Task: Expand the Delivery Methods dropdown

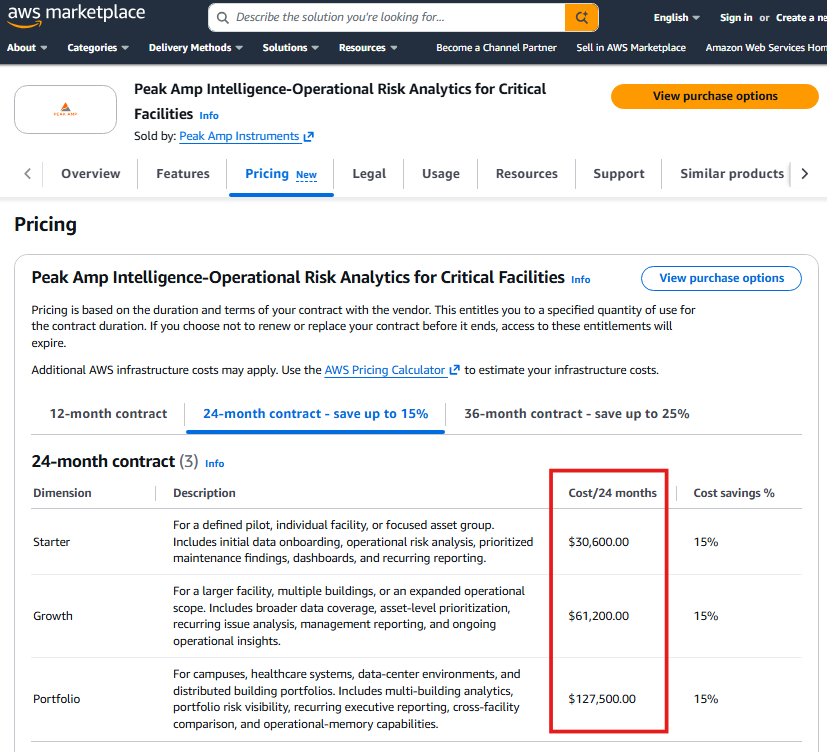Action: point(196,47)
